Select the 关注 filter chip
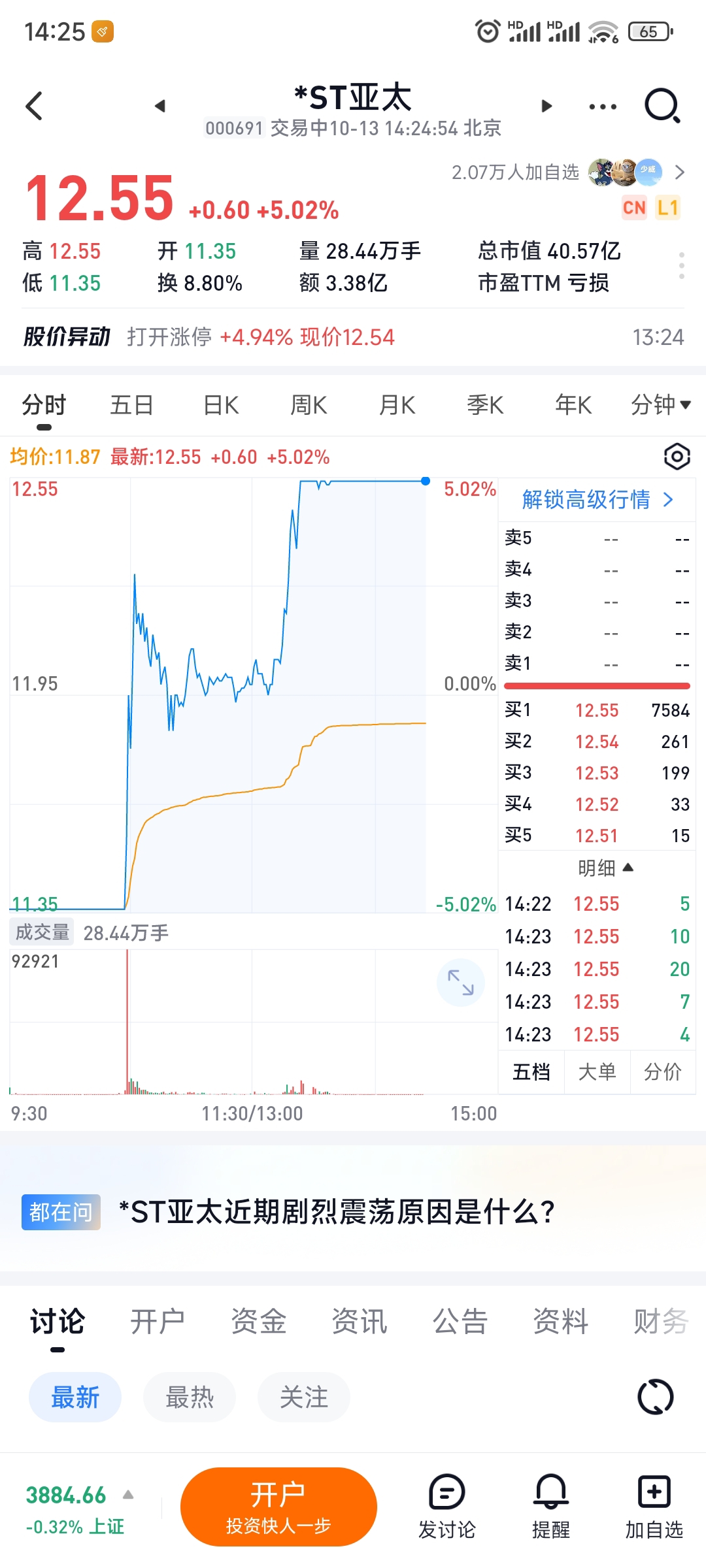The width and height of the screenshot is (706, 1568). (304, 1397)
